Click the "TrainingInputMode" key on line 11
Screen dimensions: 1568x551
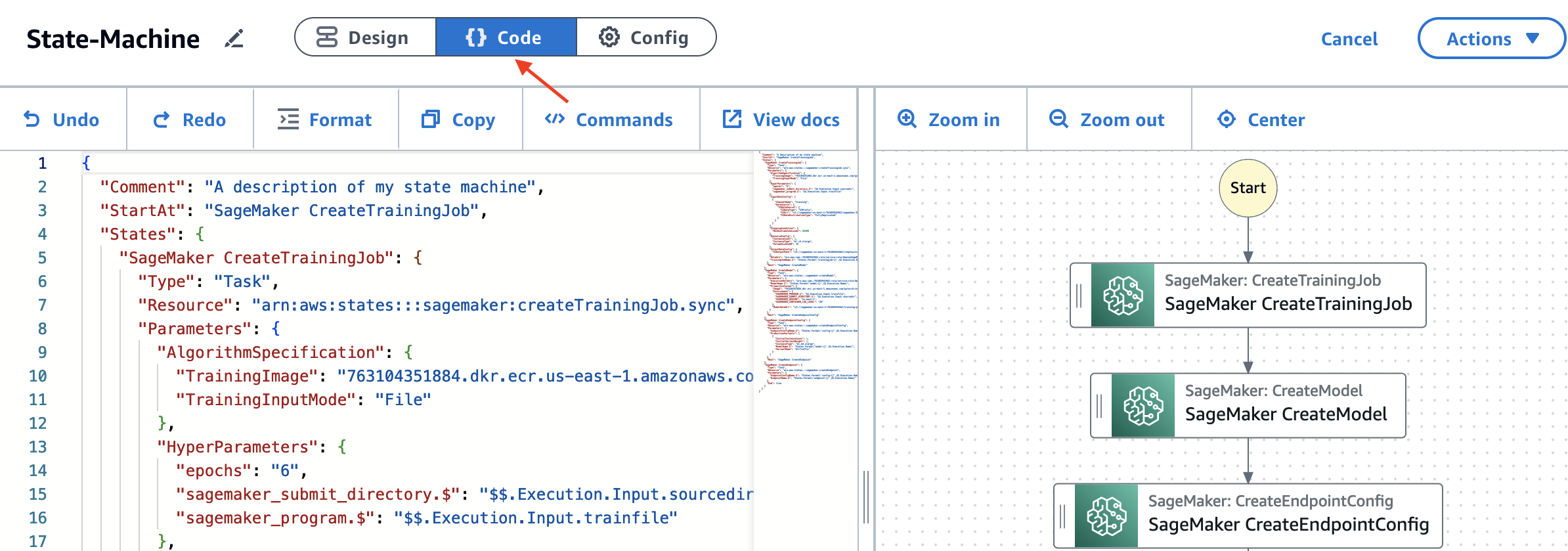[x=266, y=400]
